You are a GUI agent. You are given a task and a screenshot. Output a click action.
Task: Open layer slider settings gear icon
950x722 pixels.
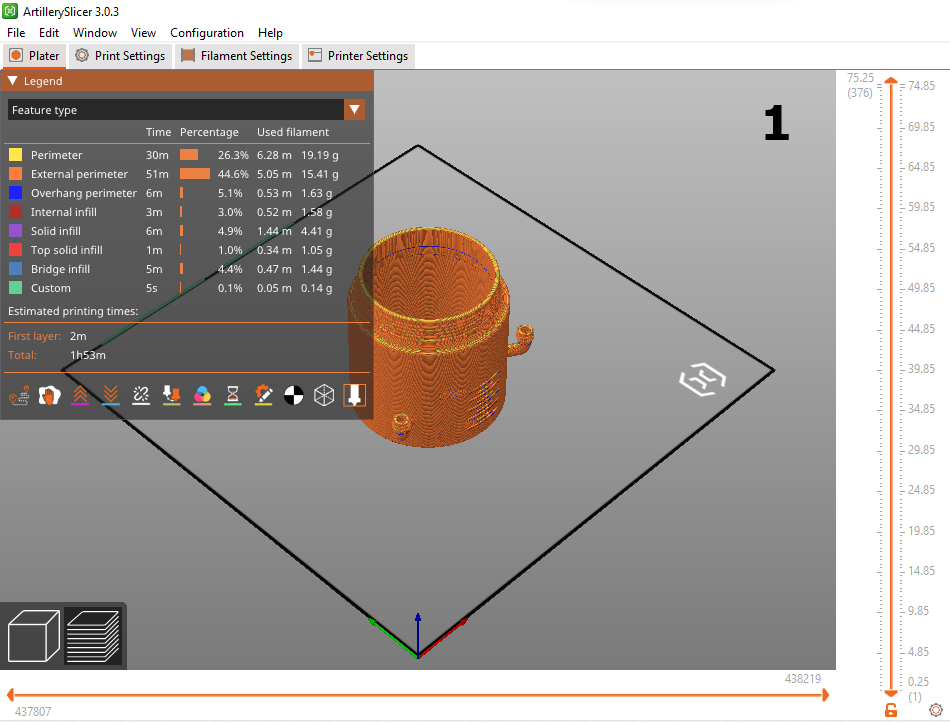pyautogui.click(x=936, y=710)
